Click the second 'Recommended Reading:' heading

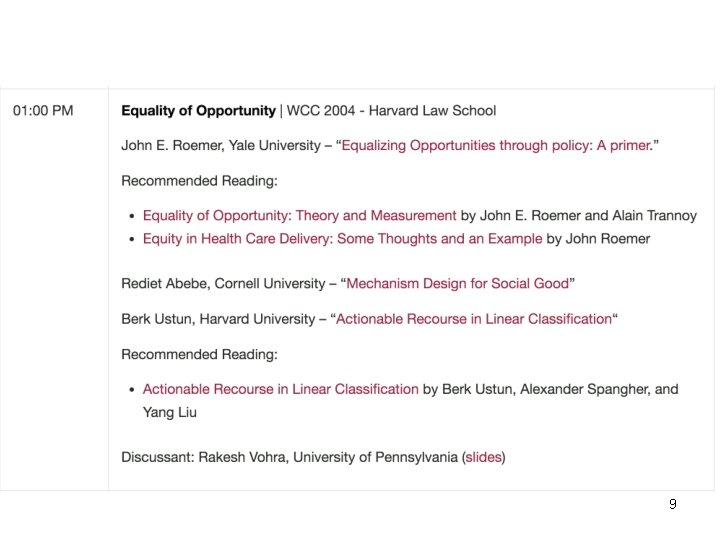(199, 354)
